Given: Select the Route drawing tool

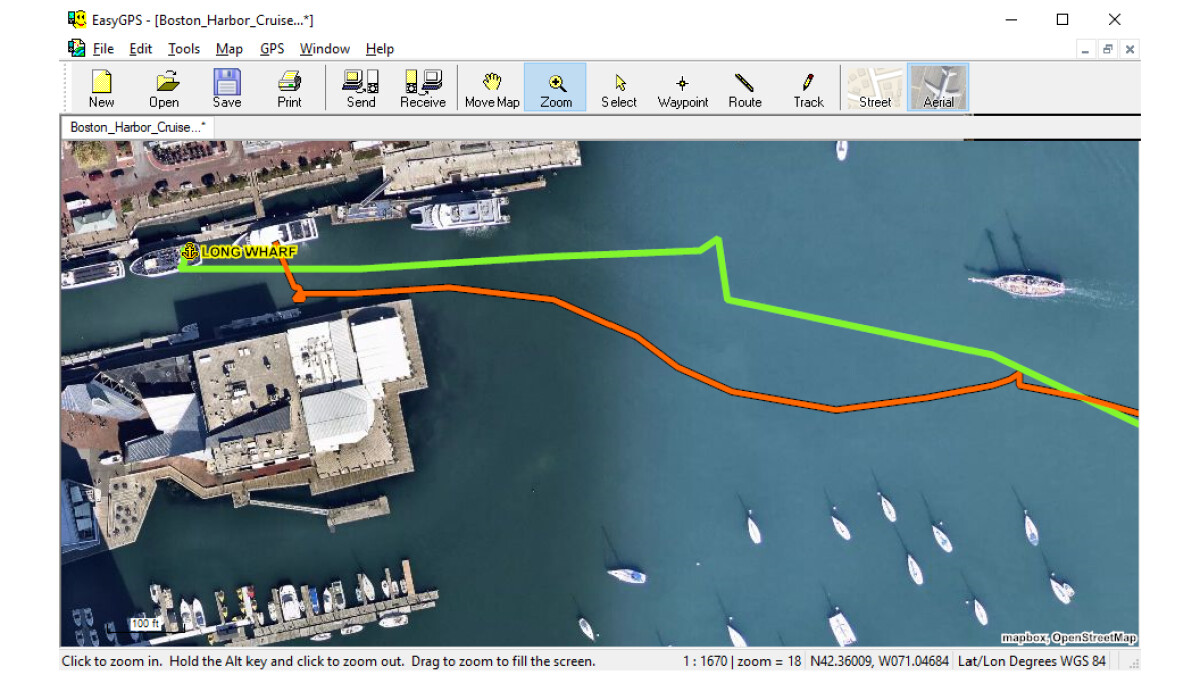Looking at the screenshot, I should pos(745,88).
